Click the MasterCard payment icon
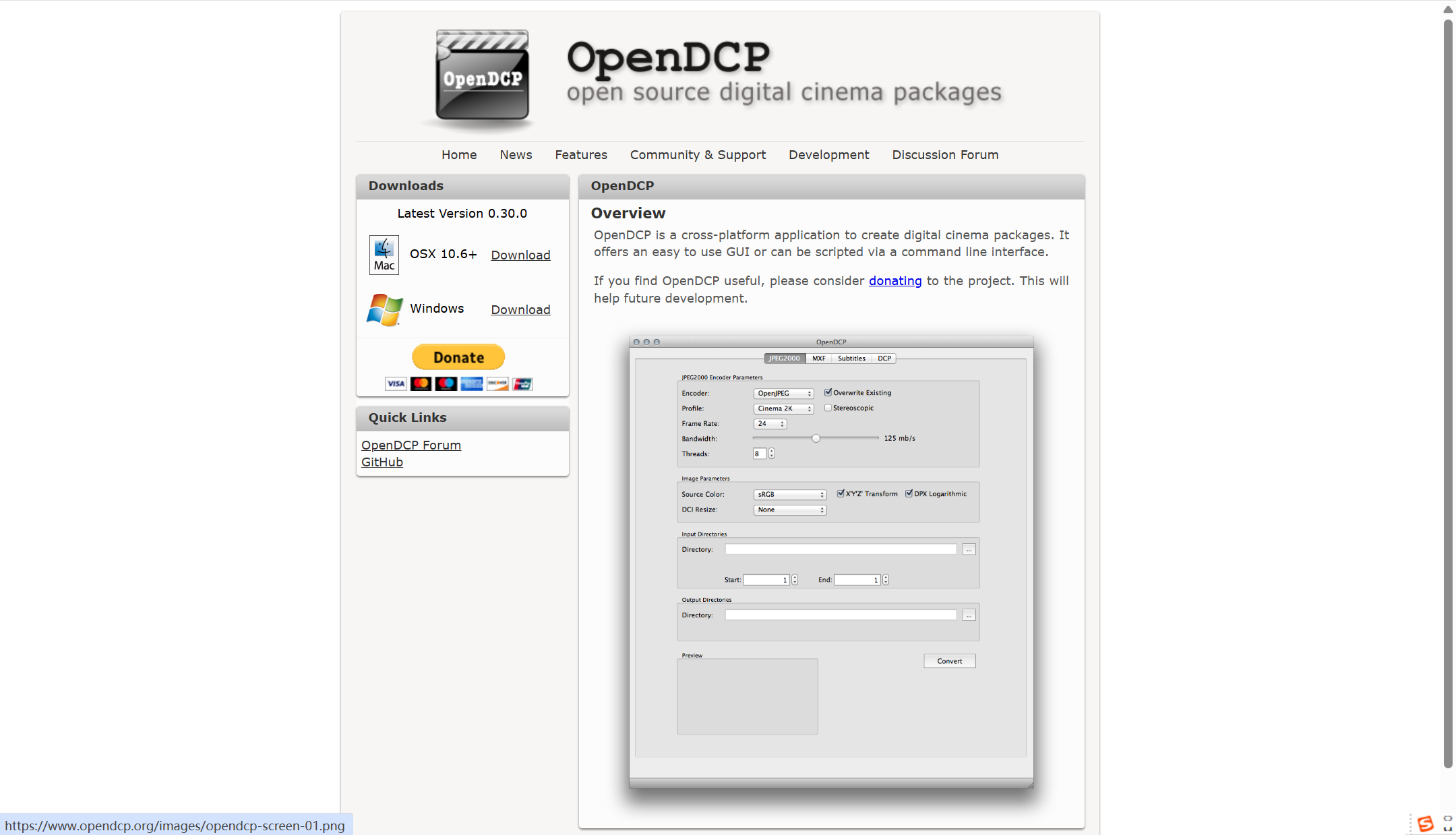1456x835 pixels. click(421, 383)
